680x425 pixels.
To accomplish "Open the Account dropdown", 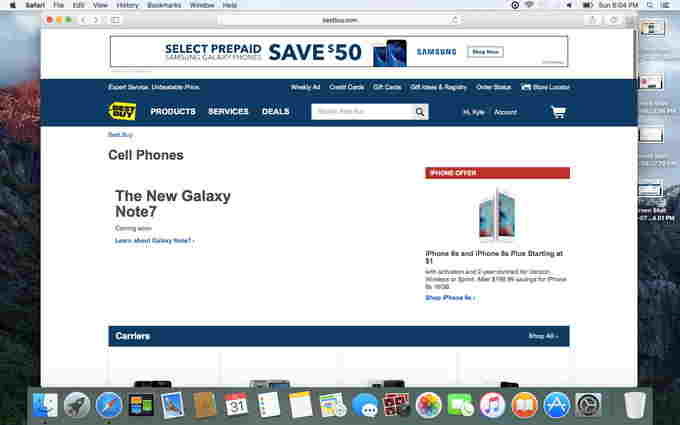I will [x=505, y=112].
